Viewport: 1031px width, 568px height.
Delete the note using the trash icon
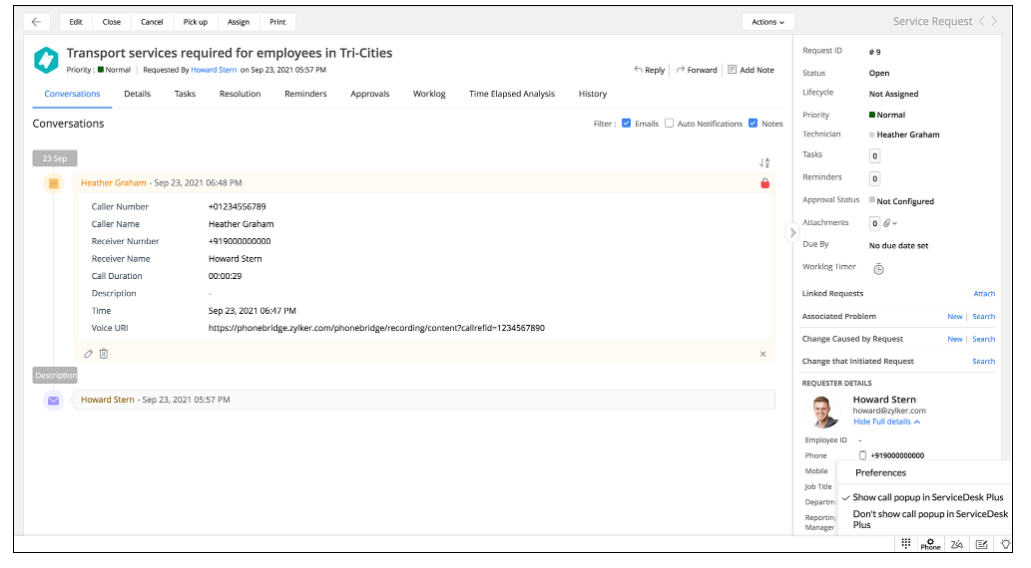pyautogui.click(x=104, y=354)
